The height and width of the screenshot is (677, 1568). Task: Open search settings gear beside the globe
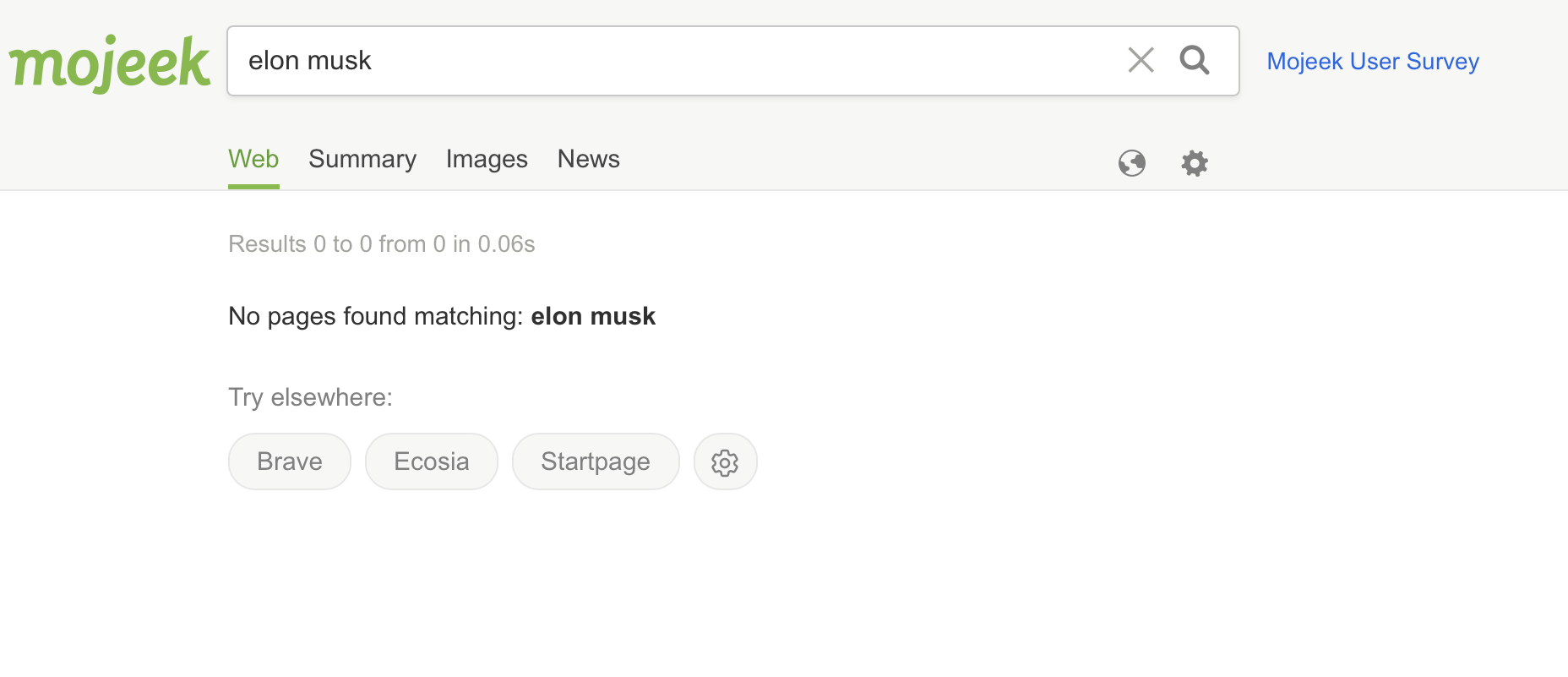1195,162
